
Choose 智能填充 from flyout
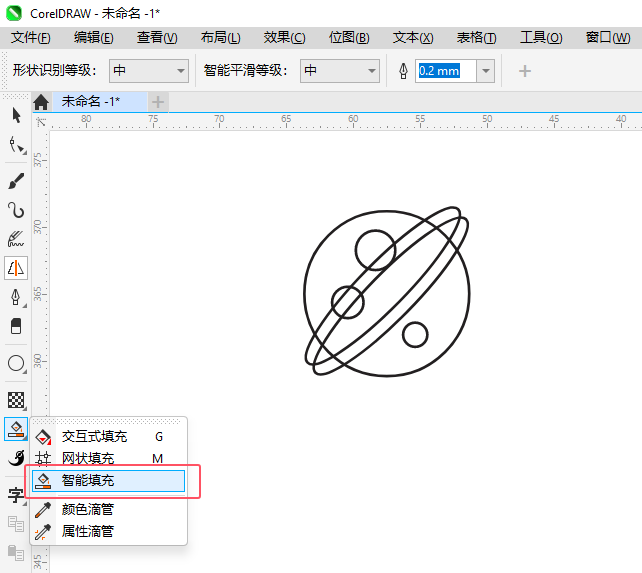(109, 481)
